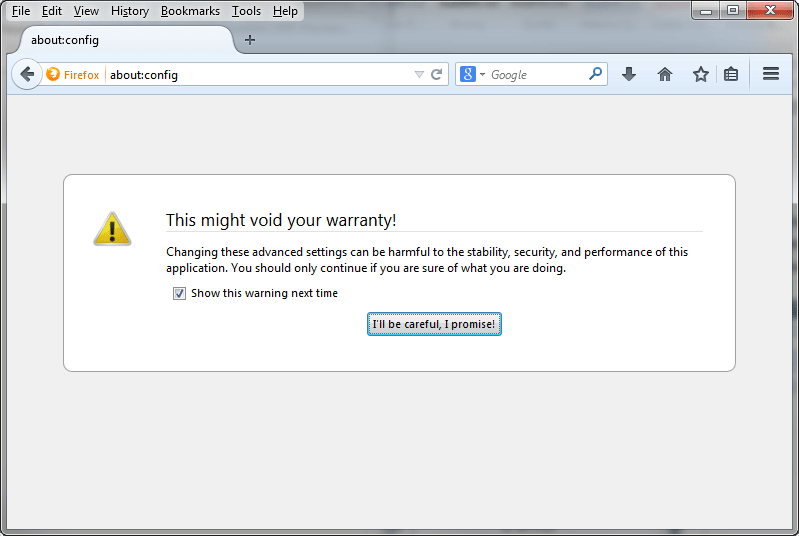Image resolution: width=799 pixels, height=536 pixels.
Task: Show bookmarks list icon
Action: [x=731, y=74]
